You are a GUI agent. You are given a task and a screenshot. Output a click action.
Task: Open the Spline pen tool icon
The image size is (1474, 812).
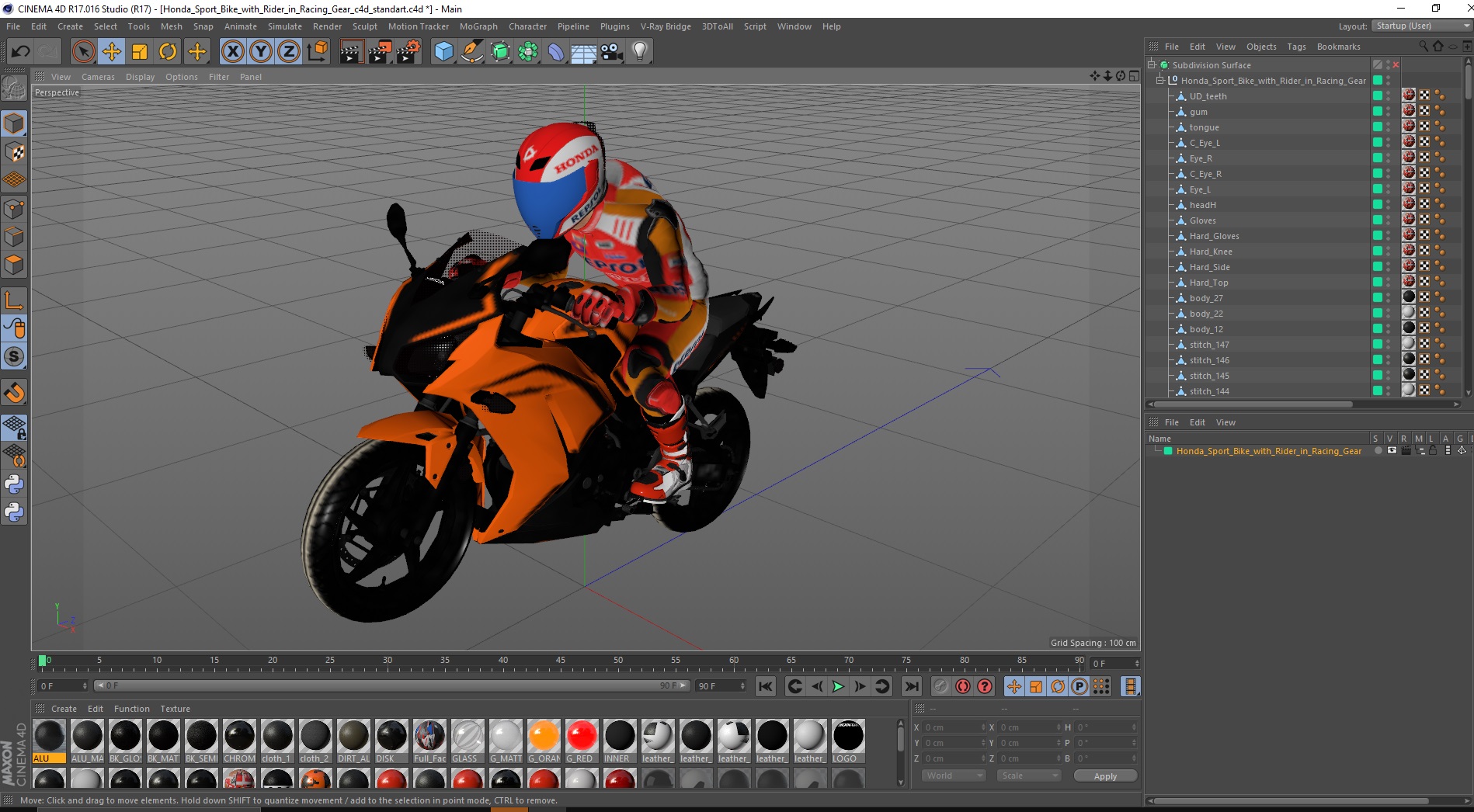coord(471,52)
